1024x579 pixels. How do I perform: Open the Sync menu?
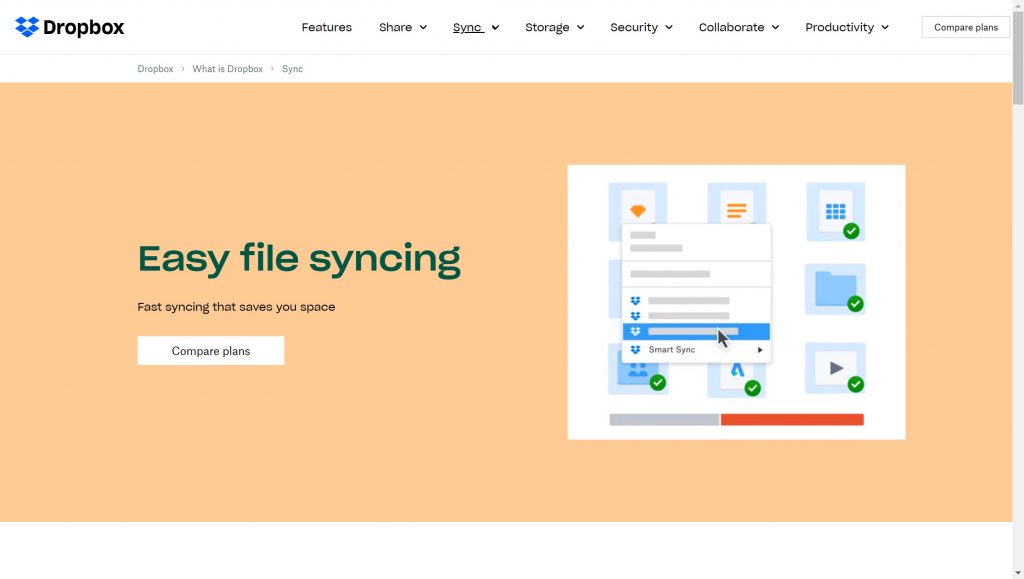click(x=468, y=27)
